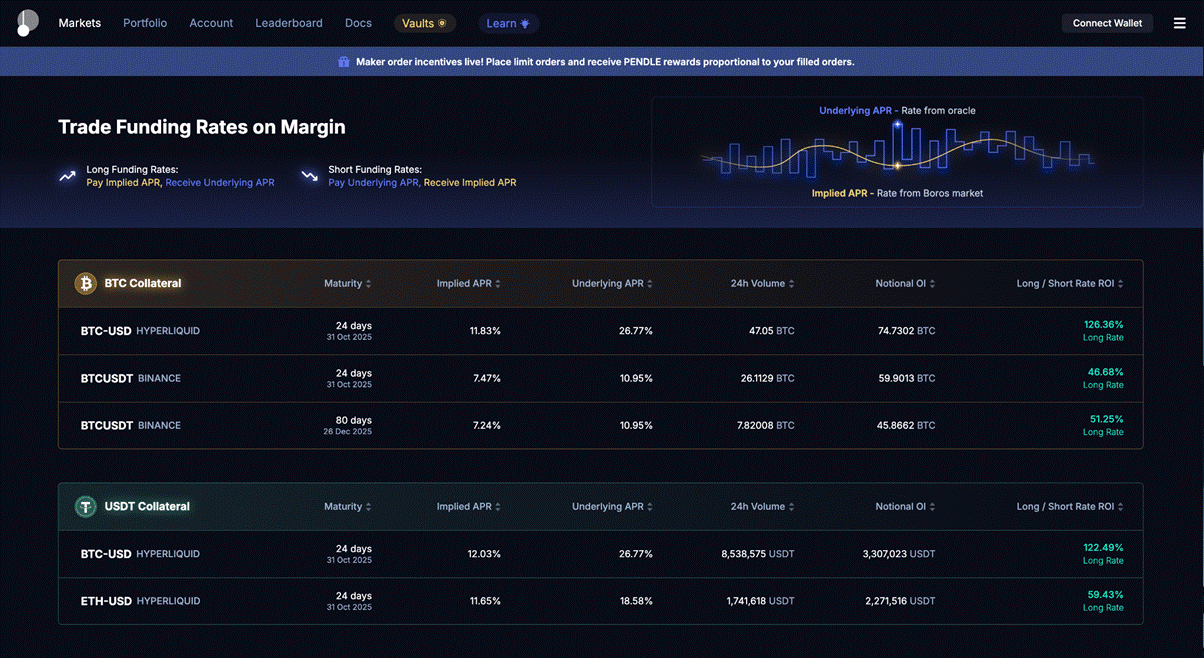
Task: Click the Connect Wallet button
Action: [1107, 22]
